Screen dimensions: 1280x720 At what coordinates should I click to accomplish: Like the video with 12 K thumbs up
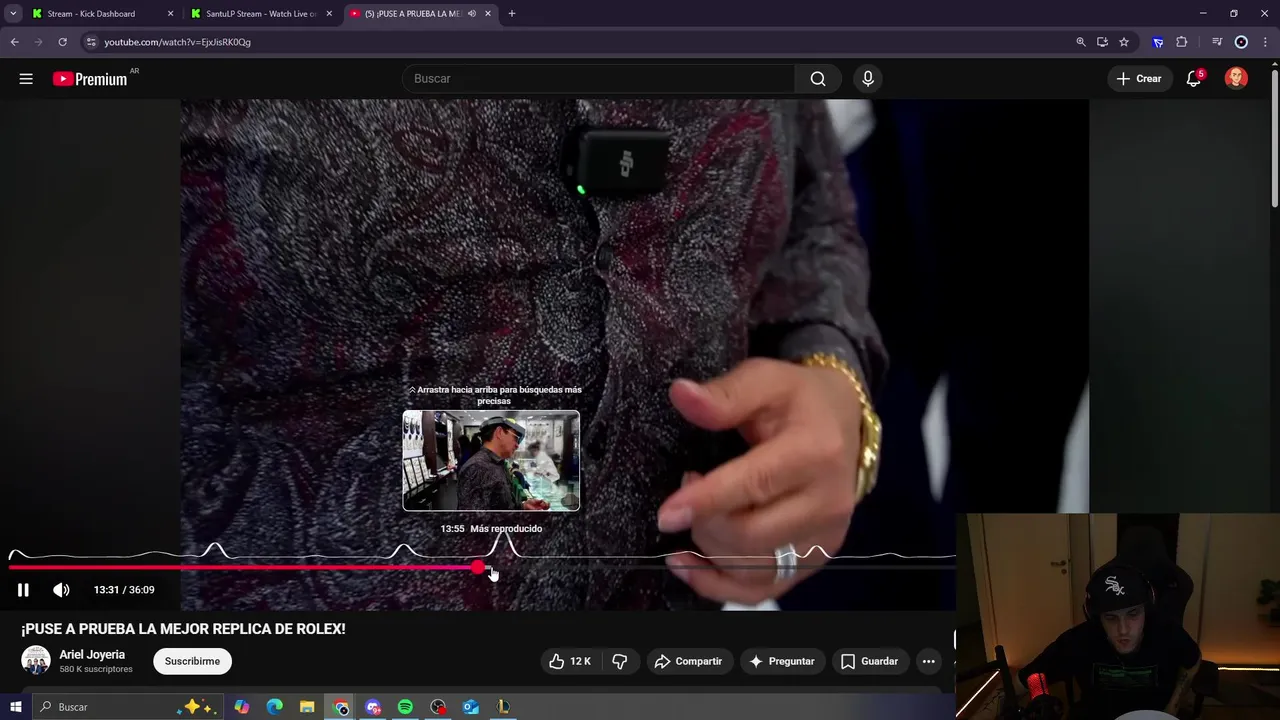(x=570, y=661)
